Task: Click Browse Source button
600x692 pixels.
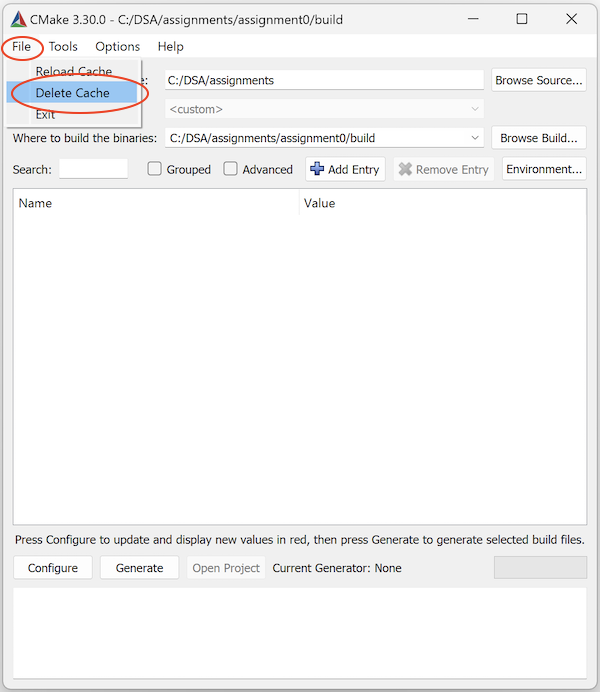Action: (x=538, y=80)
